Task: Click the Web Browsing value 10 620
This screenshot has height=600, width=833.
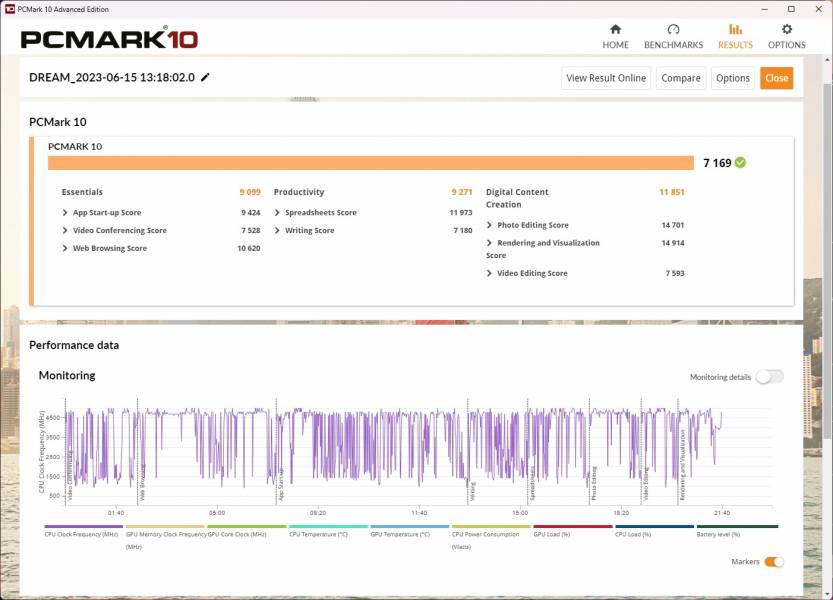Action: 249,248
